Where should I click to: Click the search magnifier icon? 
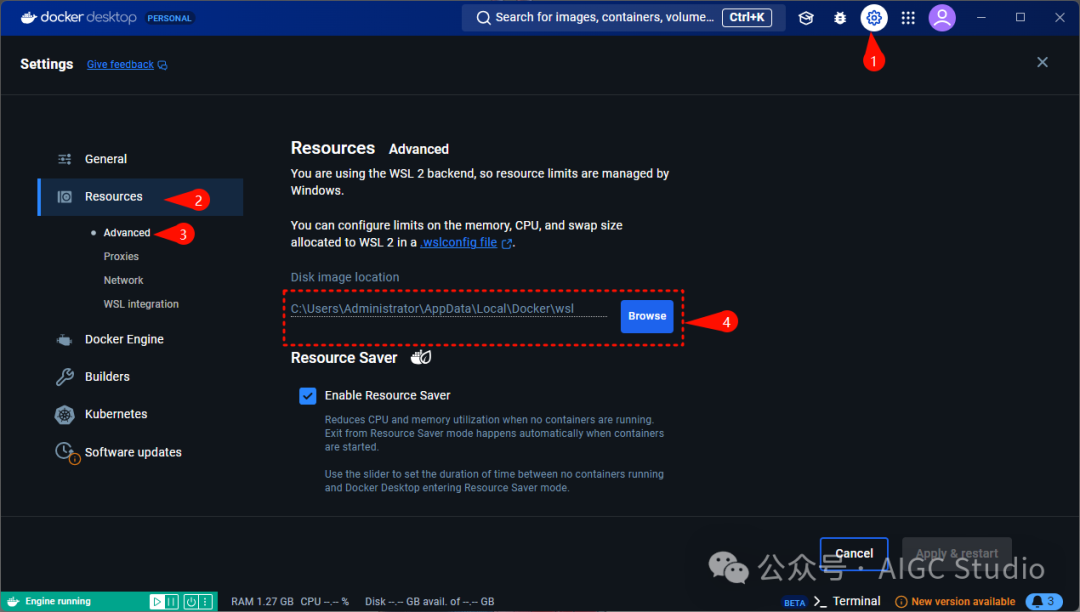(484, 18)
